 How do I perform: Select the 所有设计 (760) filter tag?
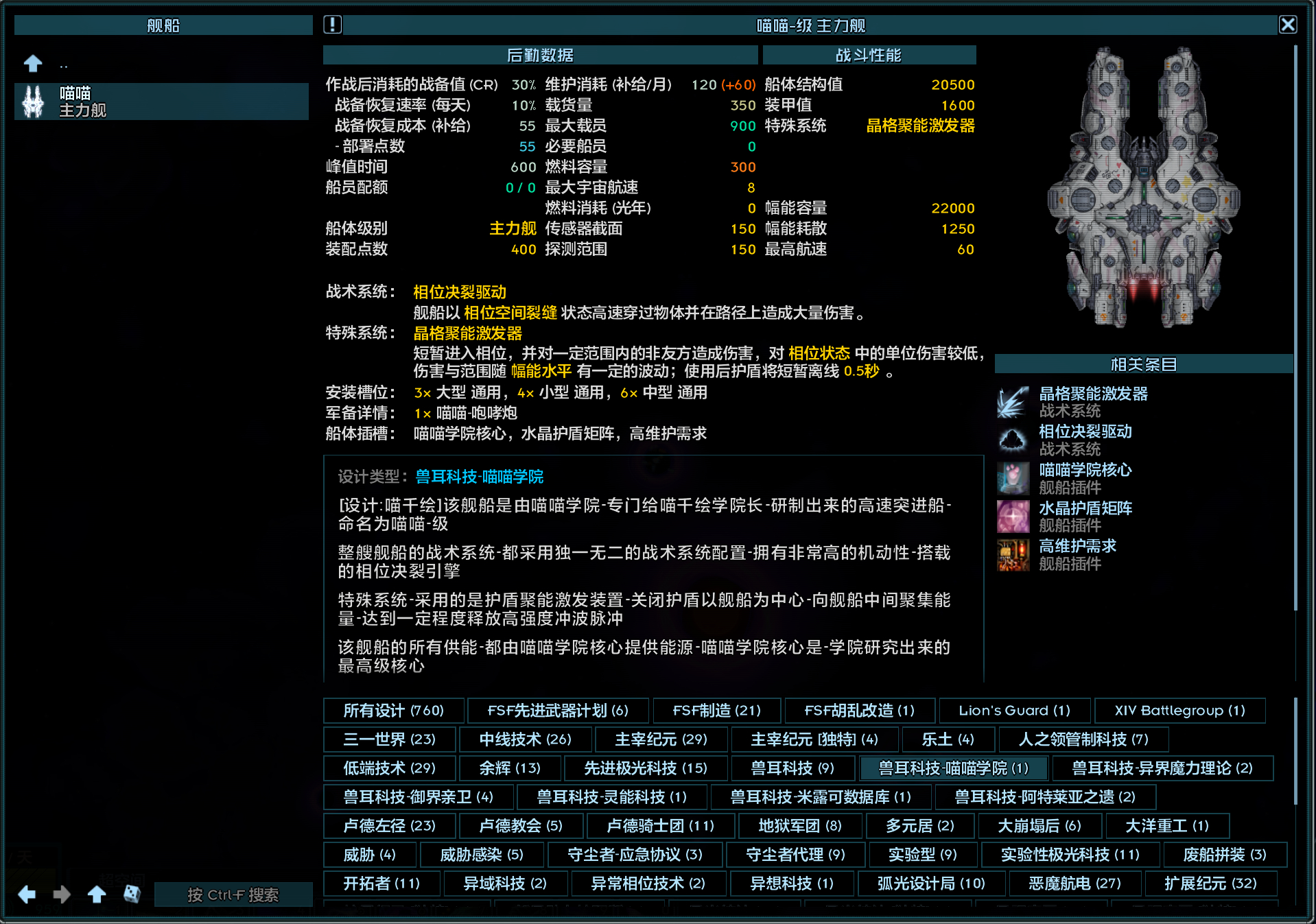(394, 710)
